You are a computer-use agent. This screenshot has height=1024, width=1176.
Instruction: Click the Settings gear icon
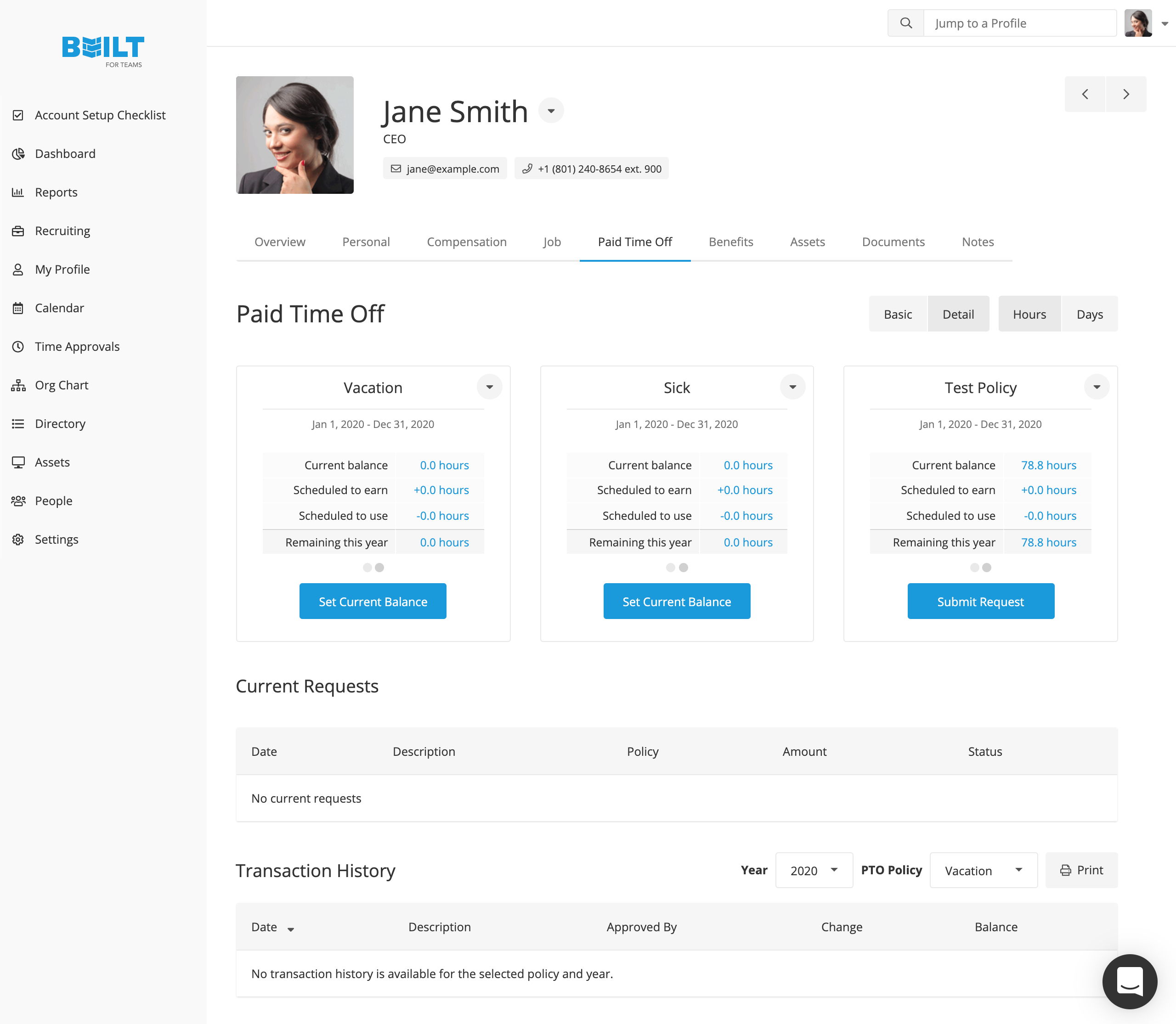18,540
